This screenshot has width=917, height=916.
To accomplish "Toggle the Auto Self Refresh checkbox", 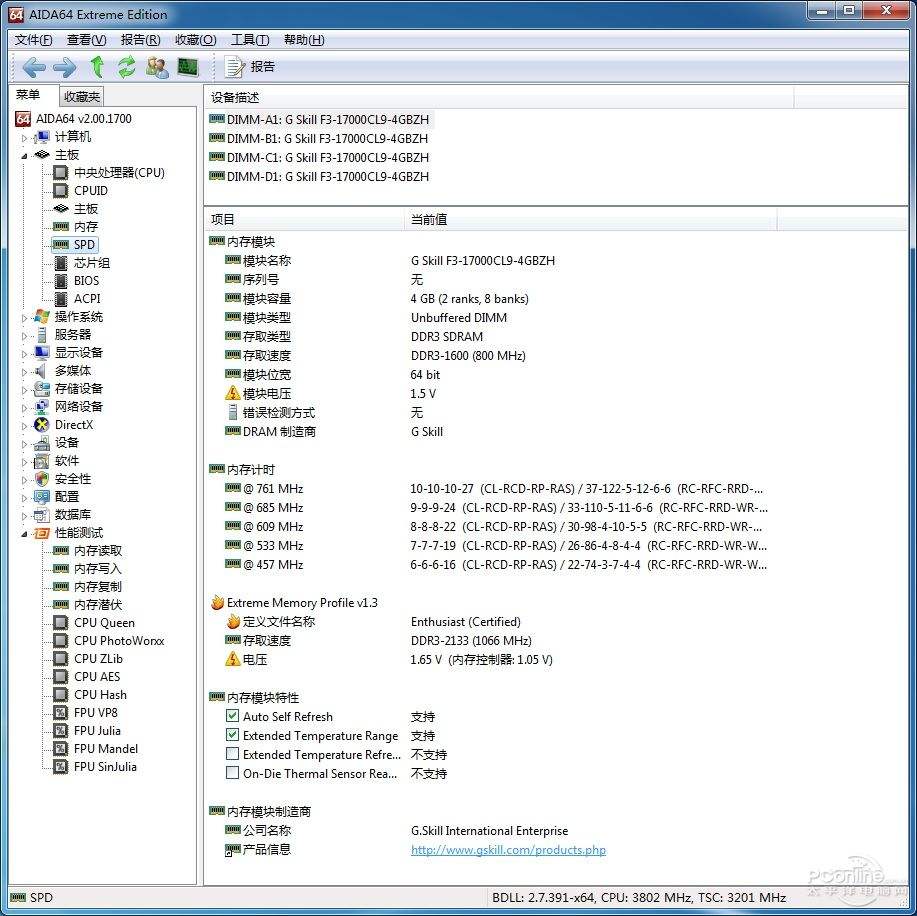I will pos(233,717).
